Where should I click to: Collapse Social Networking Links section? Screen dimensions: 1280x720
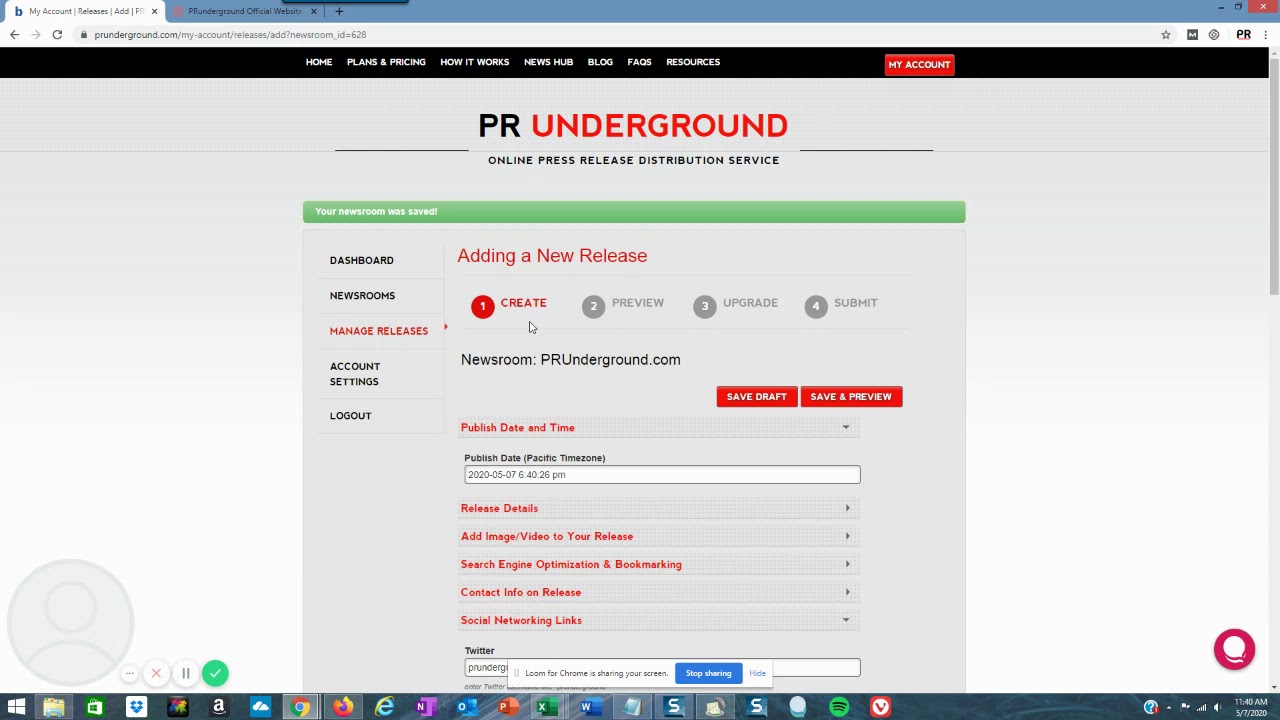point(659,620)
